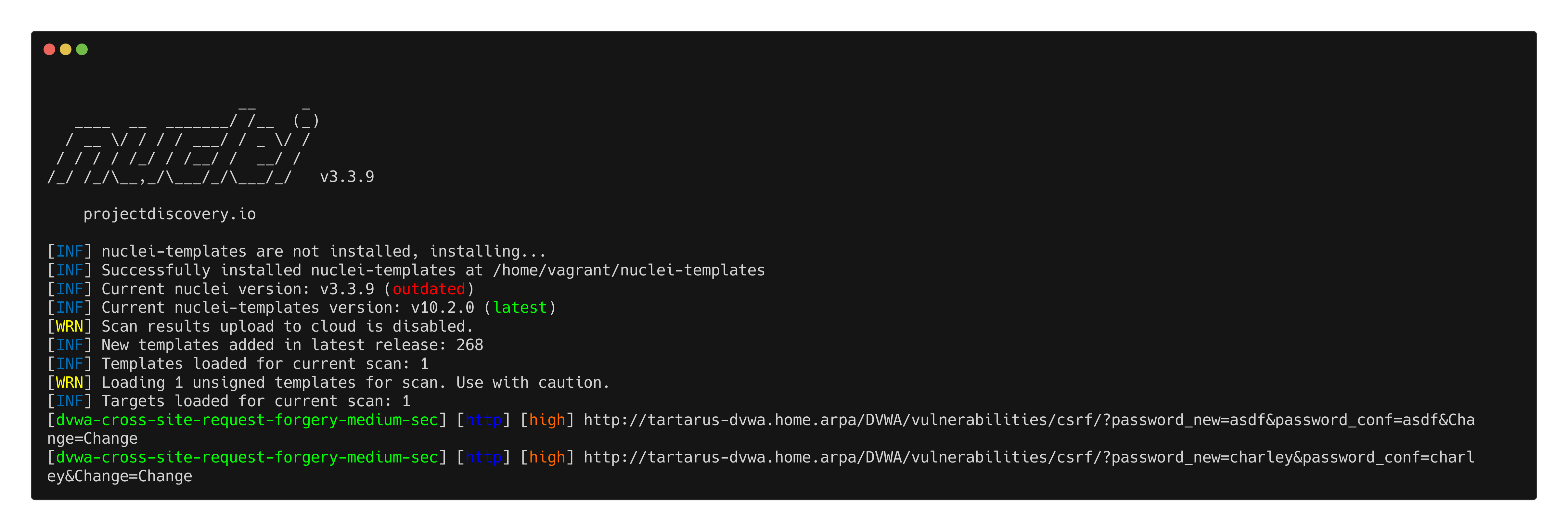
Task: Click the "high" severity tag on first finding
Action: coord(546,420)
